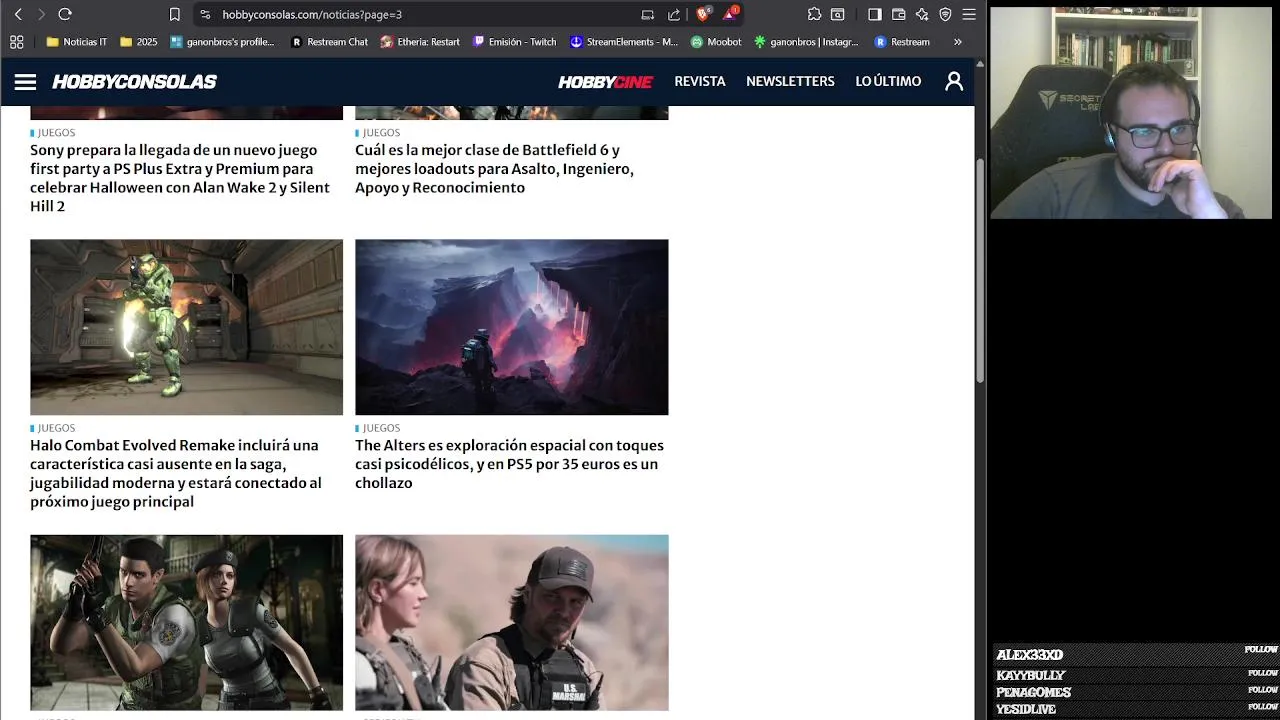Expand hidden bookmarks with double chevron
Image resolution: width=1280 pixels, height=720 pixels.
point(957,42)
